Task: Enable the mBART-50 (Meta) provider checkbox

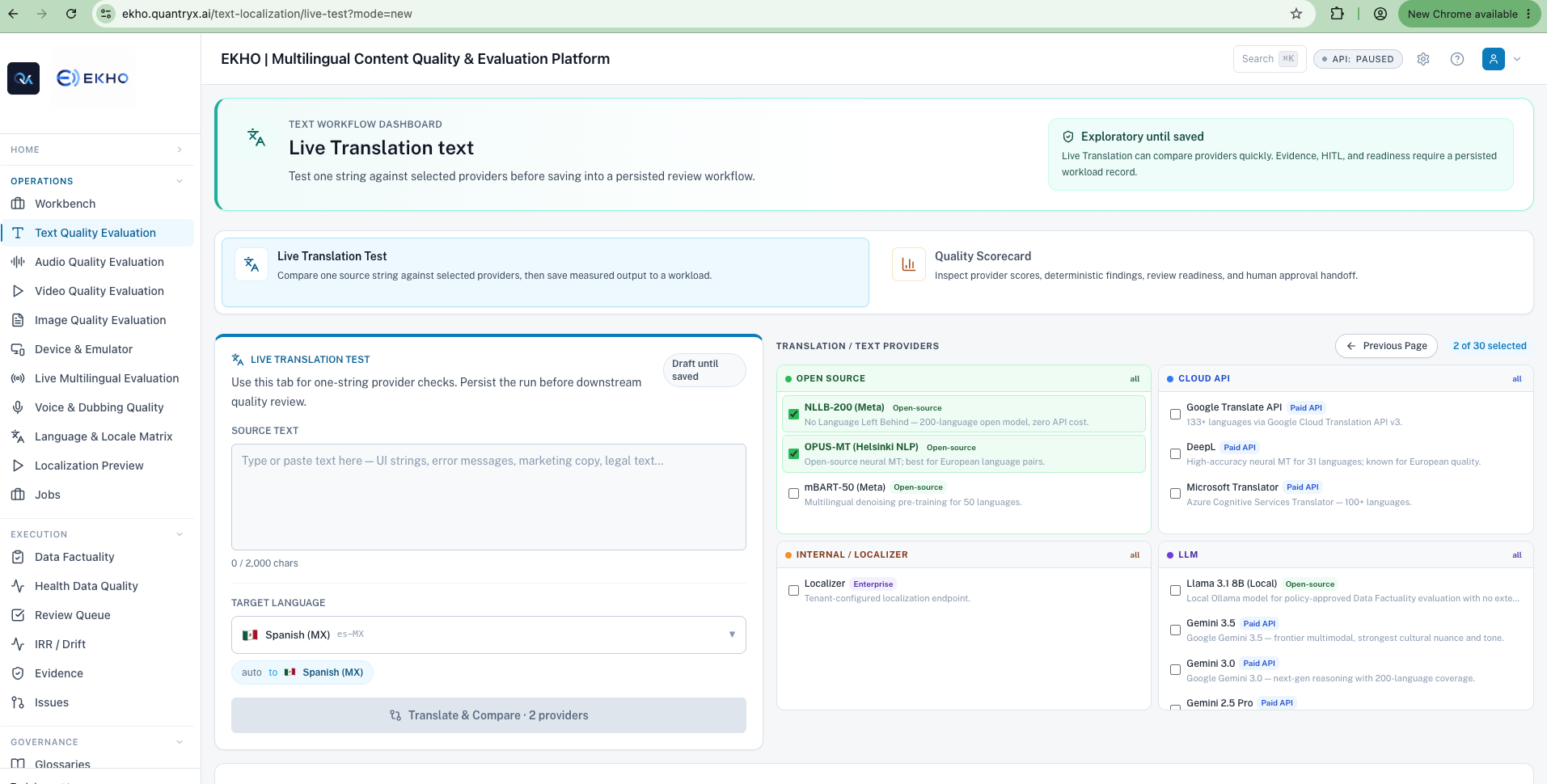Action: click(794, 494)
